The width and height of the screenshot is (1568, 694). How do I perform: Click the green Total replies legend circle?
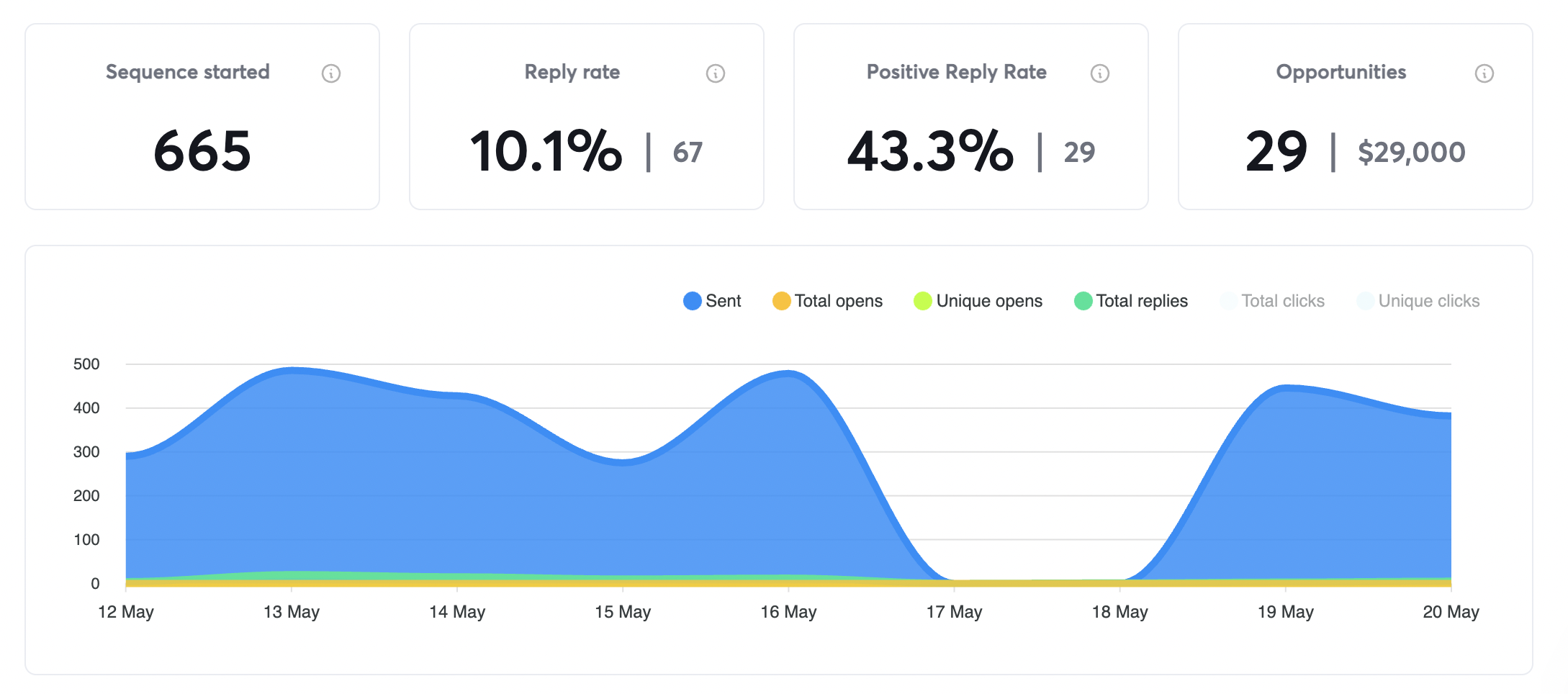click(1083, 301)
